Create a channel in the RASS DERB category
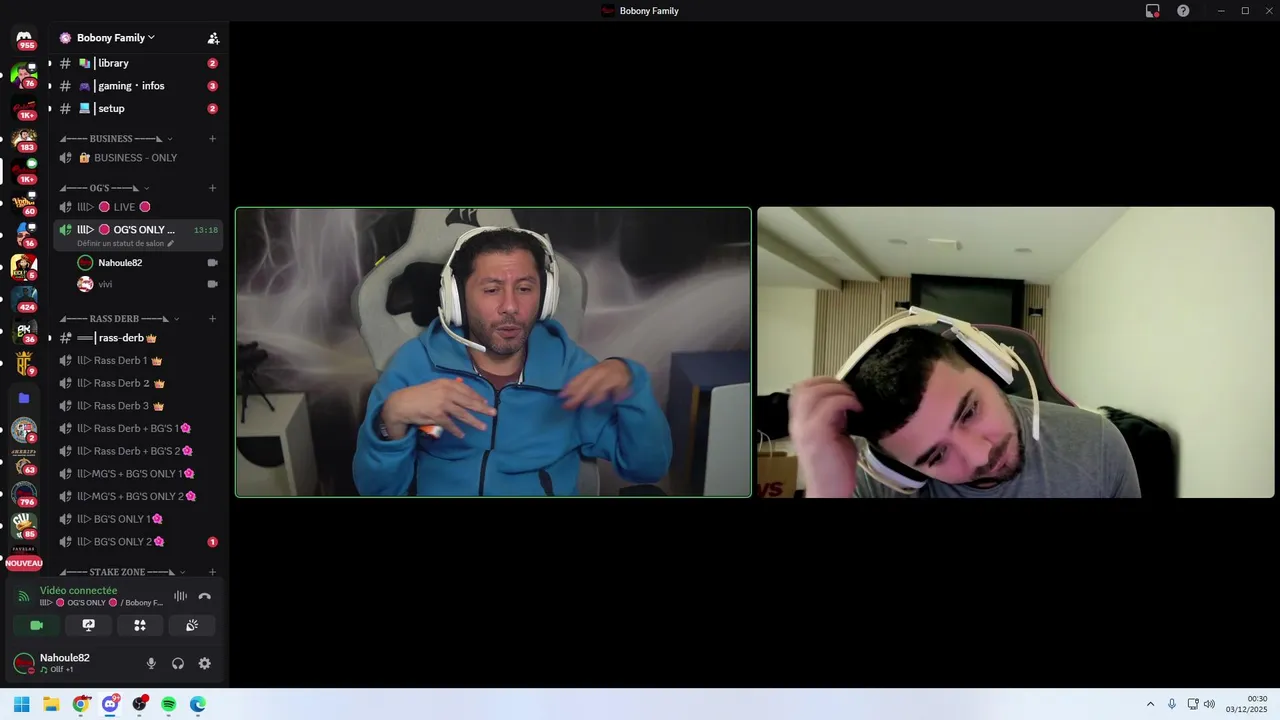 [x=212, y=319]
